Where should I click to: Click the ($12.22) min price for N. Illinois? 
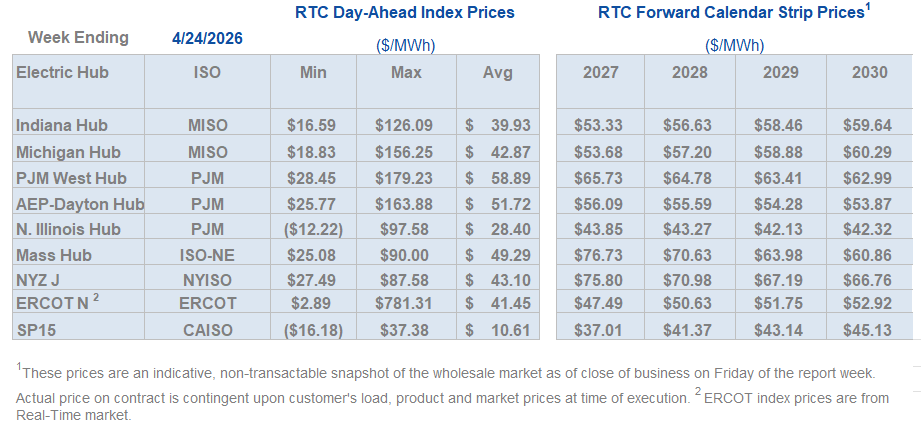tap(313, 229)
